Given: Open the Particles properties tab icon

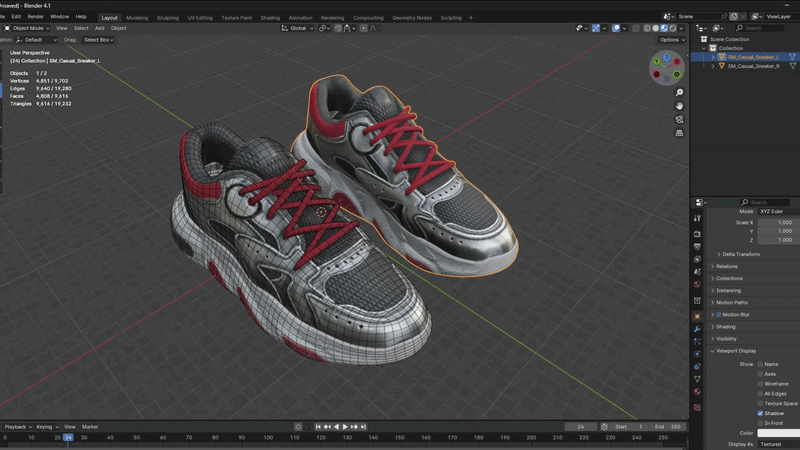Looking at the screenshot, I should (x=697, y=341).
